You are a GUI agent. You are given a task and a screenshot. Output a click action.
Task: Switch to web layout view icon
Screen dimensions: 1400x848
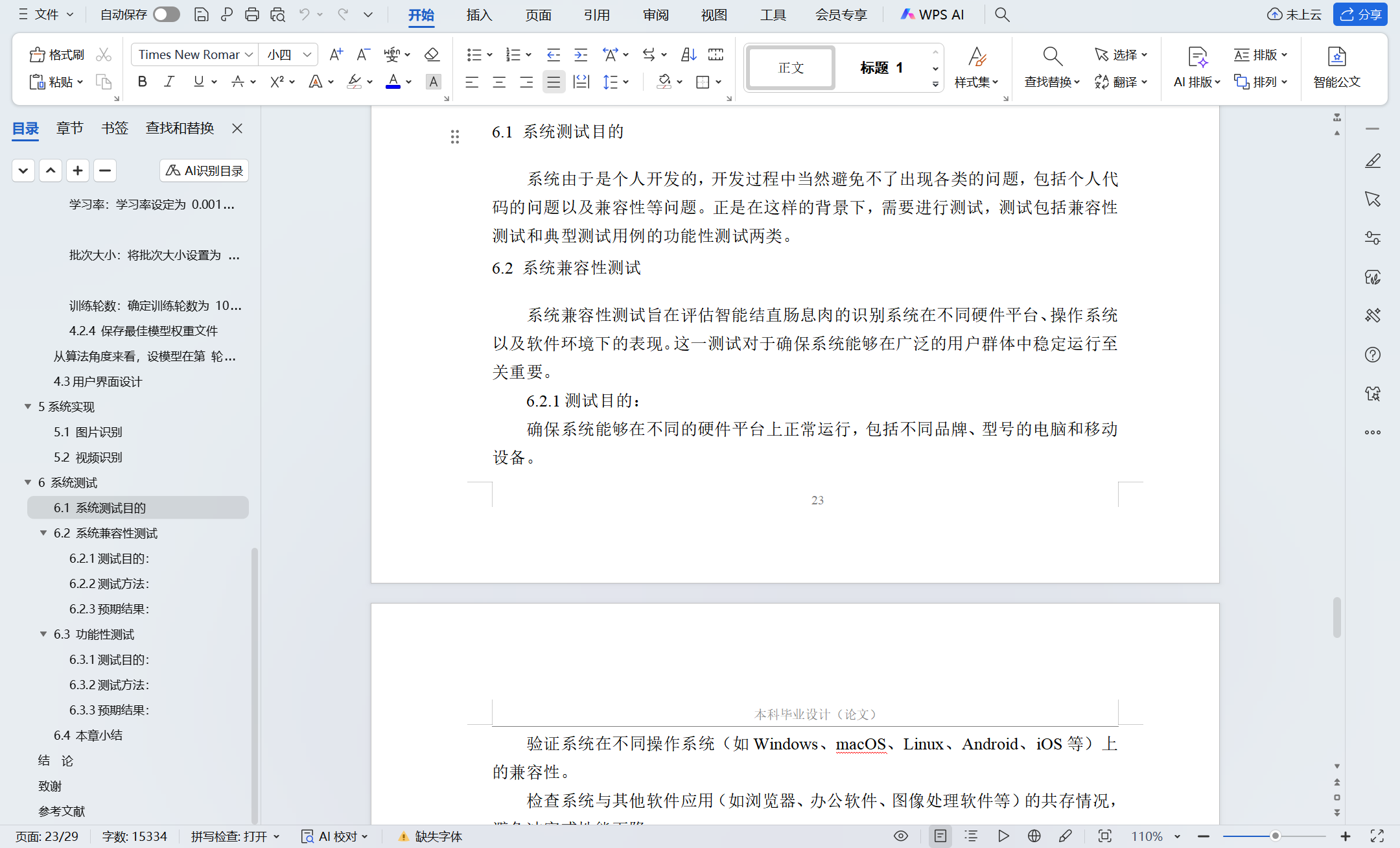click(x=1034, y=836)
